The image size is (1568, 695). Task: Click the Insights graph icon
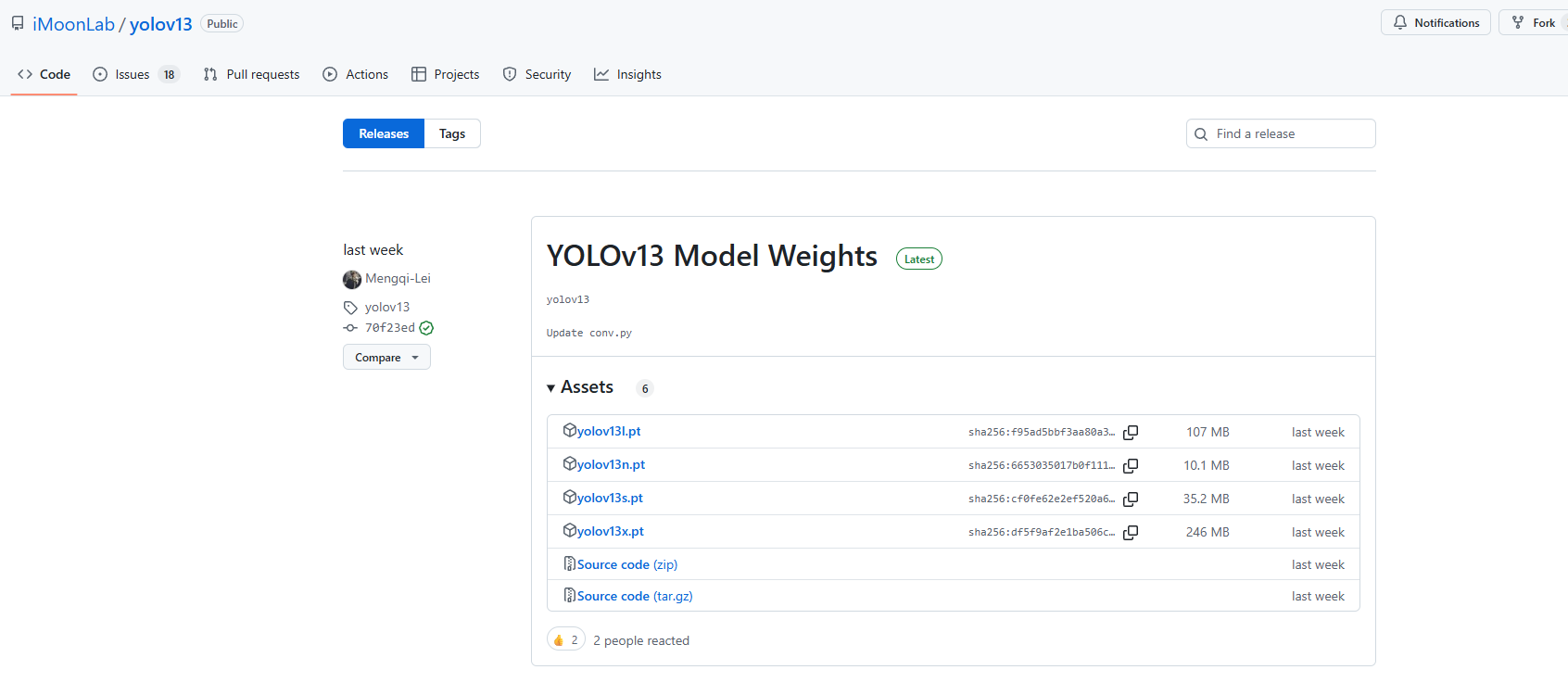pos(601,74)
